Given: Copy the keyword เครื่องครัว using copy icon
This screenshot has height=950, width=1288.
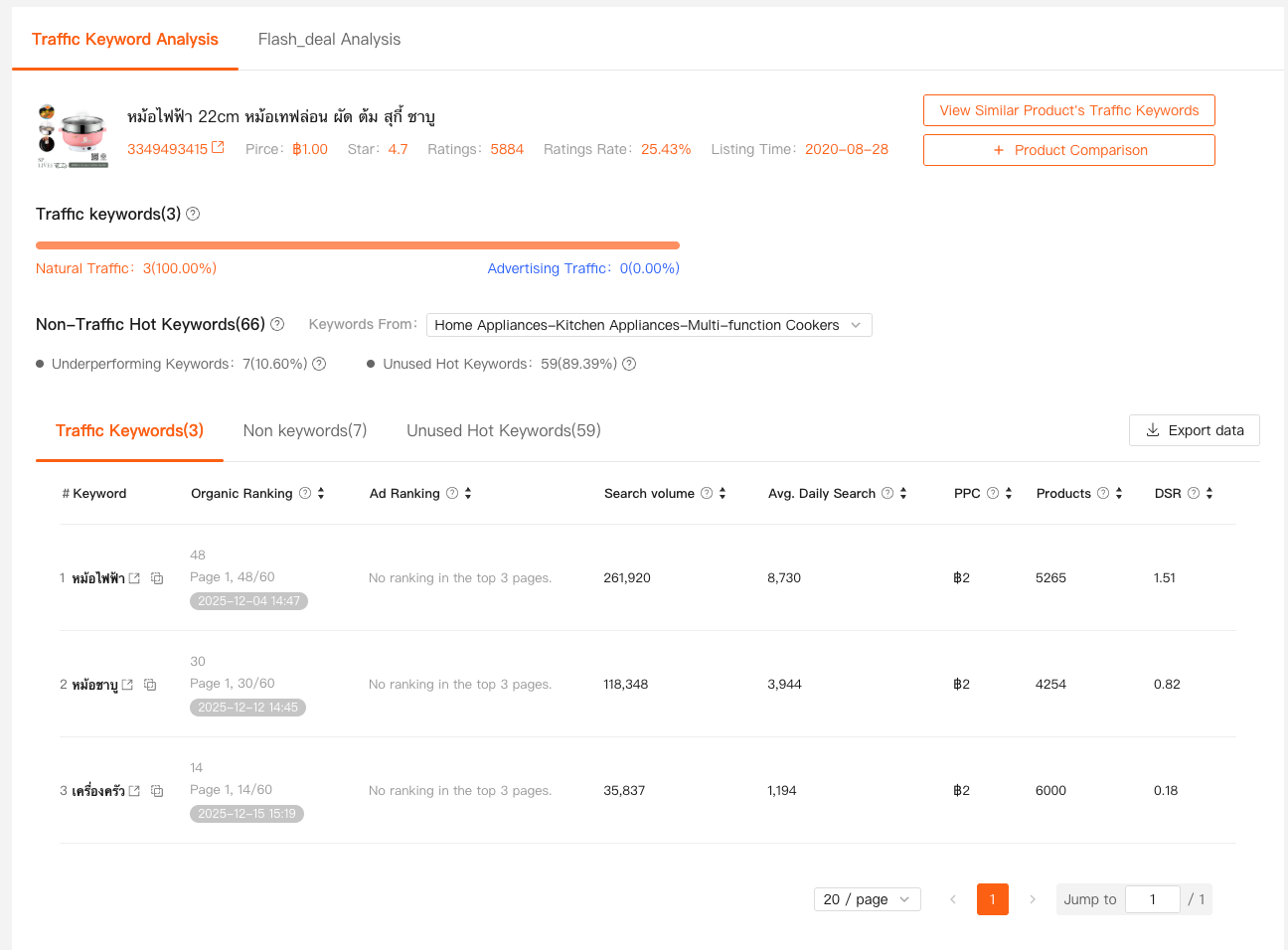Looking at the screenshot, I should (157, 791).
